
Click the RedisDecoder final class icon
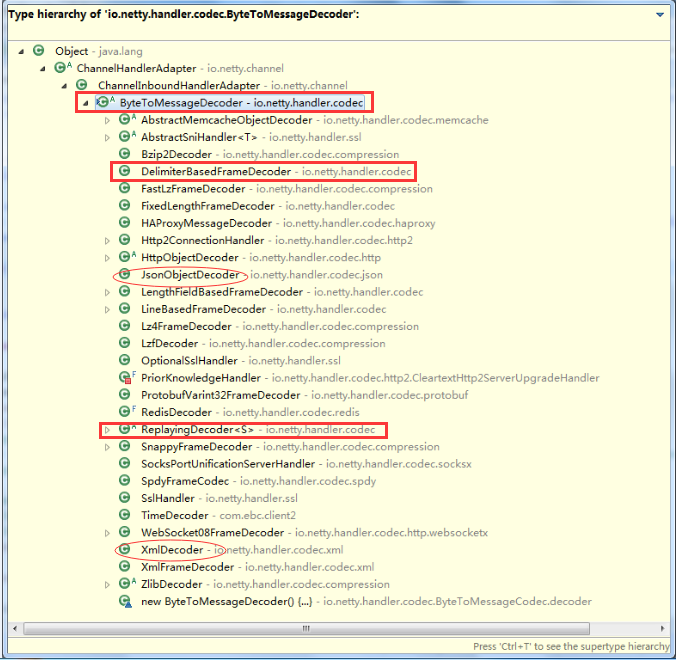tap(127, 411)
